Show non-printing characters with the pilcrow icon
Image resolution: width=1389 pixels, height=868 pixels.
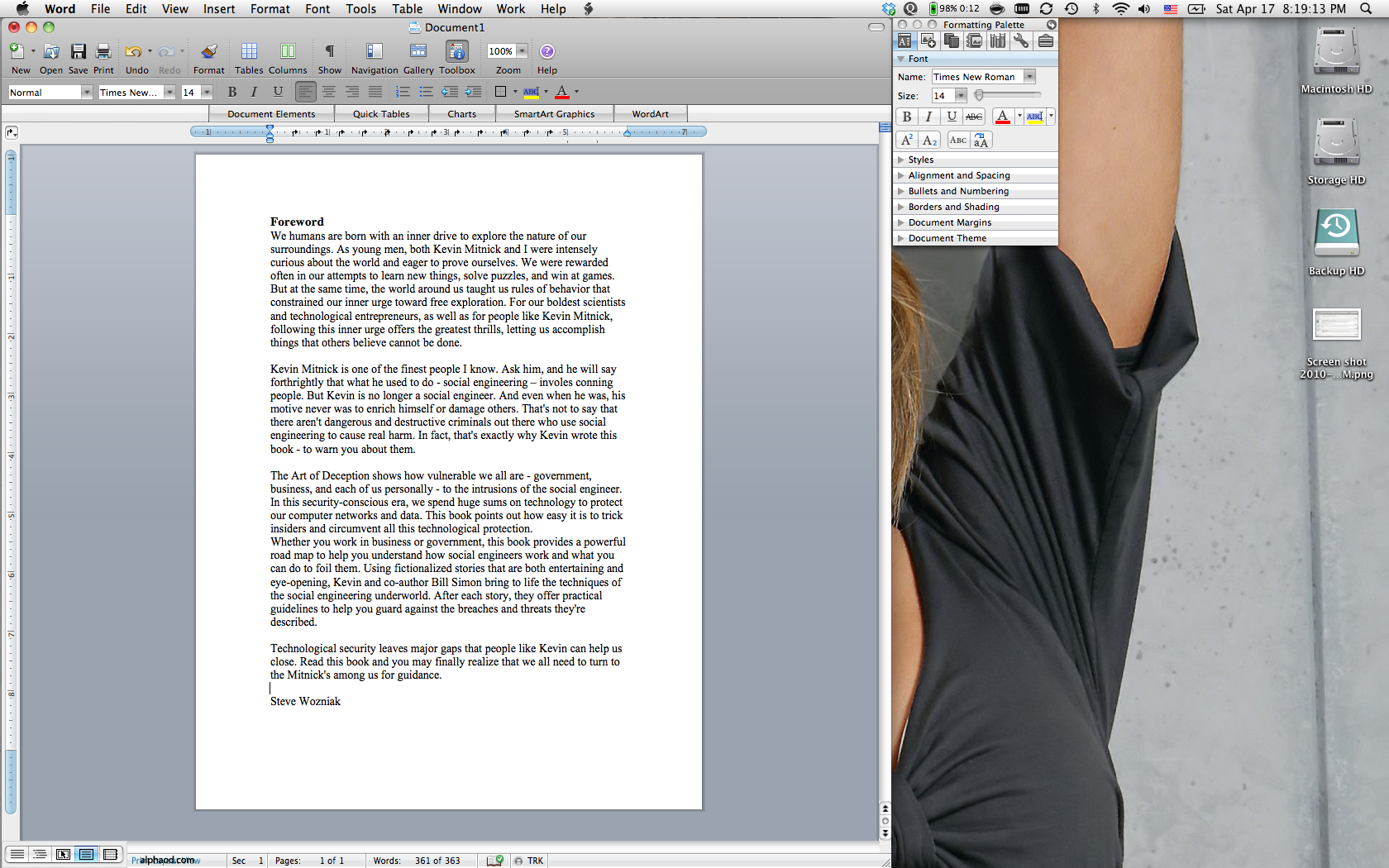329,51
